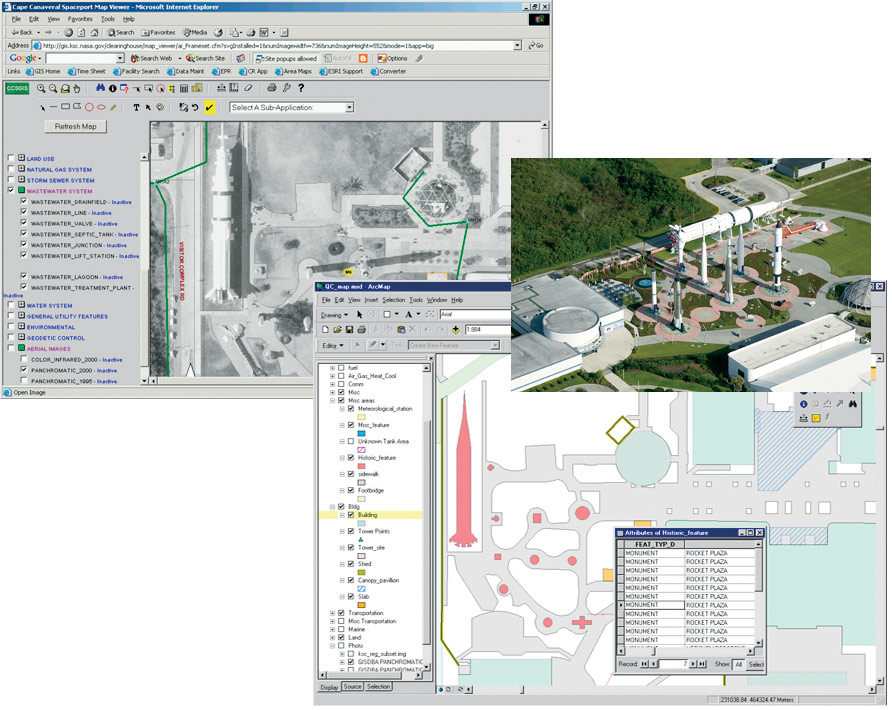Image resolution: width=892 pixels, height=710 pixels.
Task: Select the red circle drawing tool
Action: pos(89,107)
